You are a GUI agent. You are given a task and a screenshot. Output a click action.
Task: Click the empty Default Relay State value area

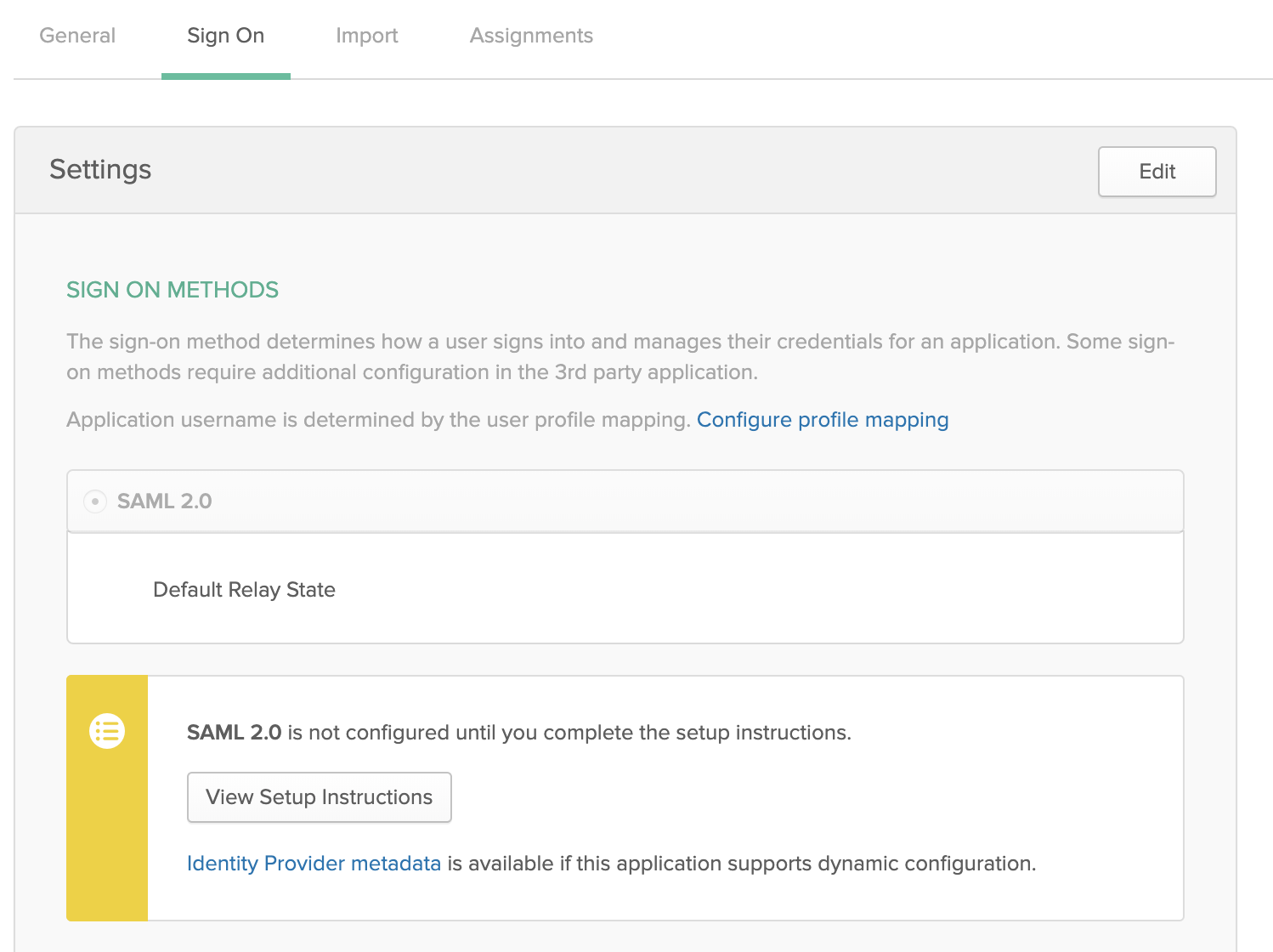[x=722, y=590]
